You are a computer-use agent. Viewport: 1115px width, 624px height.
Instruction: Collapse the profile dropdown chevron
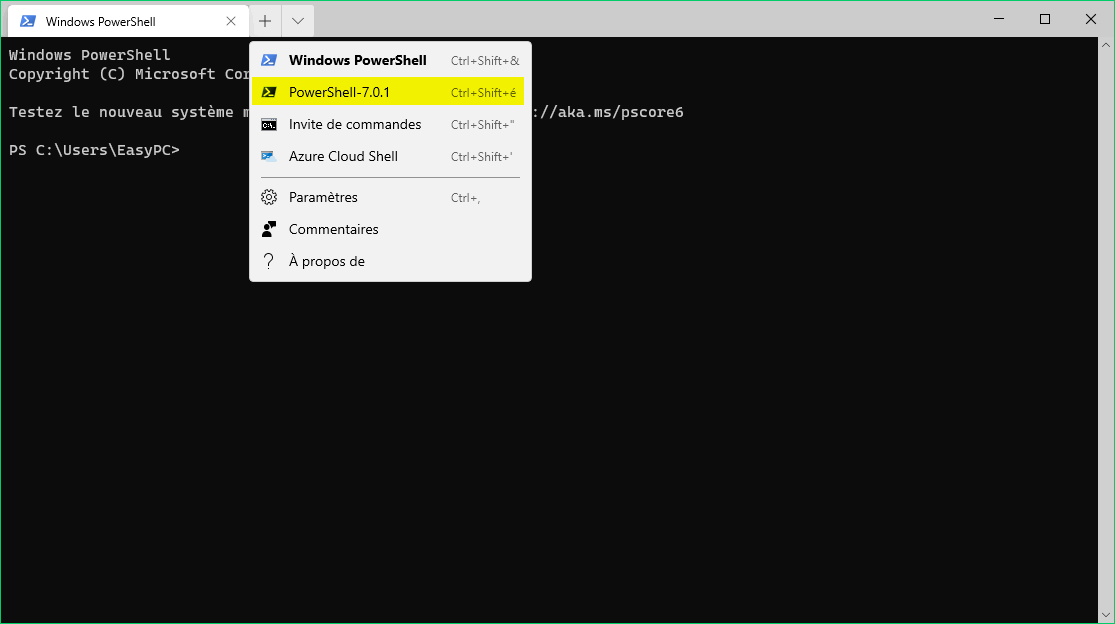click(298, 21)
